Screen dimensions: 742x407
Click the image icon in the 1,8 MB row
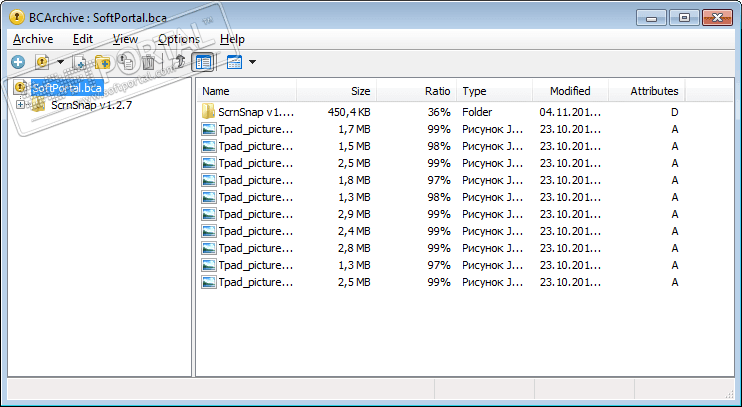(208, 180)
